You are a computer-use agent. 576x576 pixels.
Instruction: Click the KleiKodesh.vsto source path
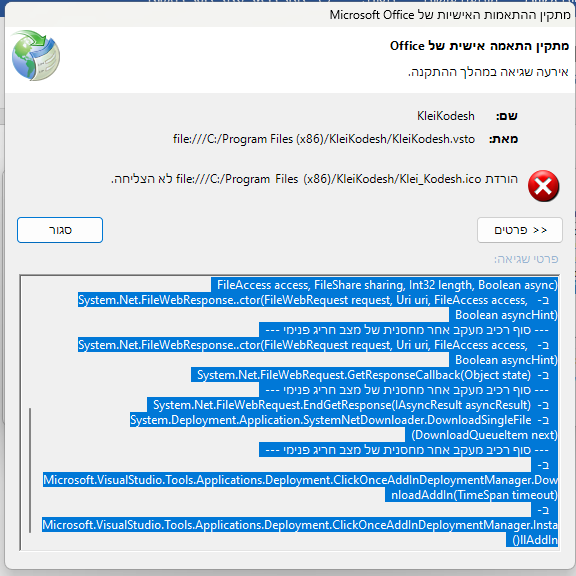[x=324, y=139]
